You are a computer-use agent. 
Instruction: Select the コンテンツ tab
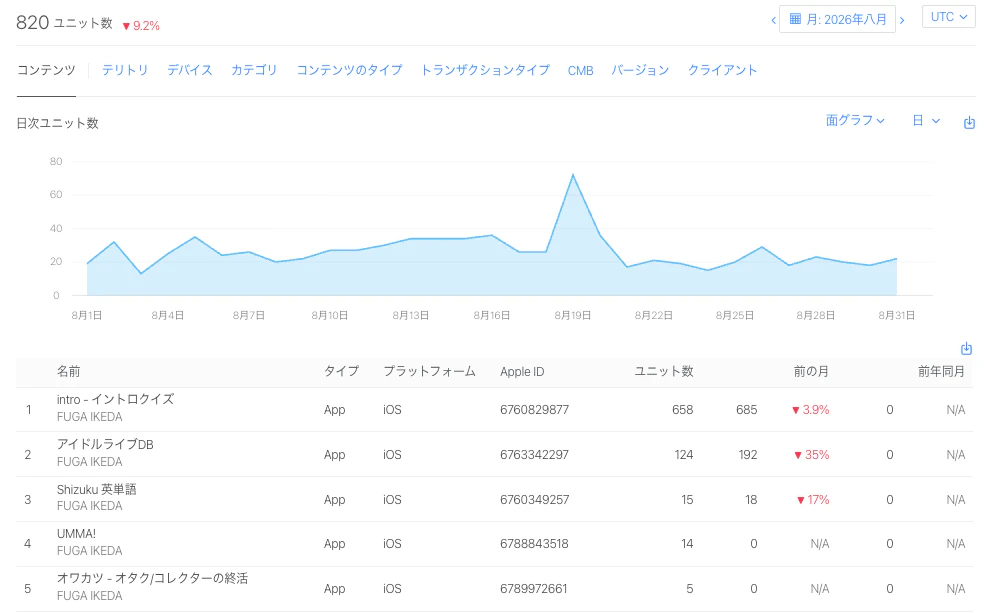46,70
